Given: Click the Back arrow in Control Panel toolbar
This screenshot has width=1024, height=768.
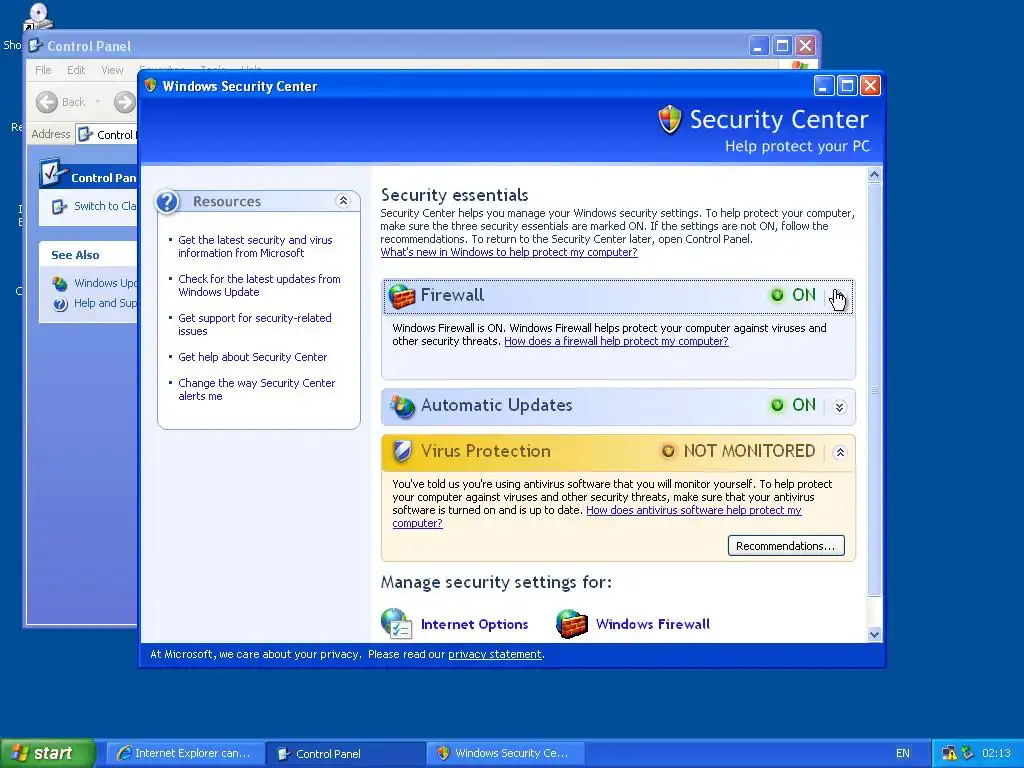Looking at the screenshot, I should (47, 102).
